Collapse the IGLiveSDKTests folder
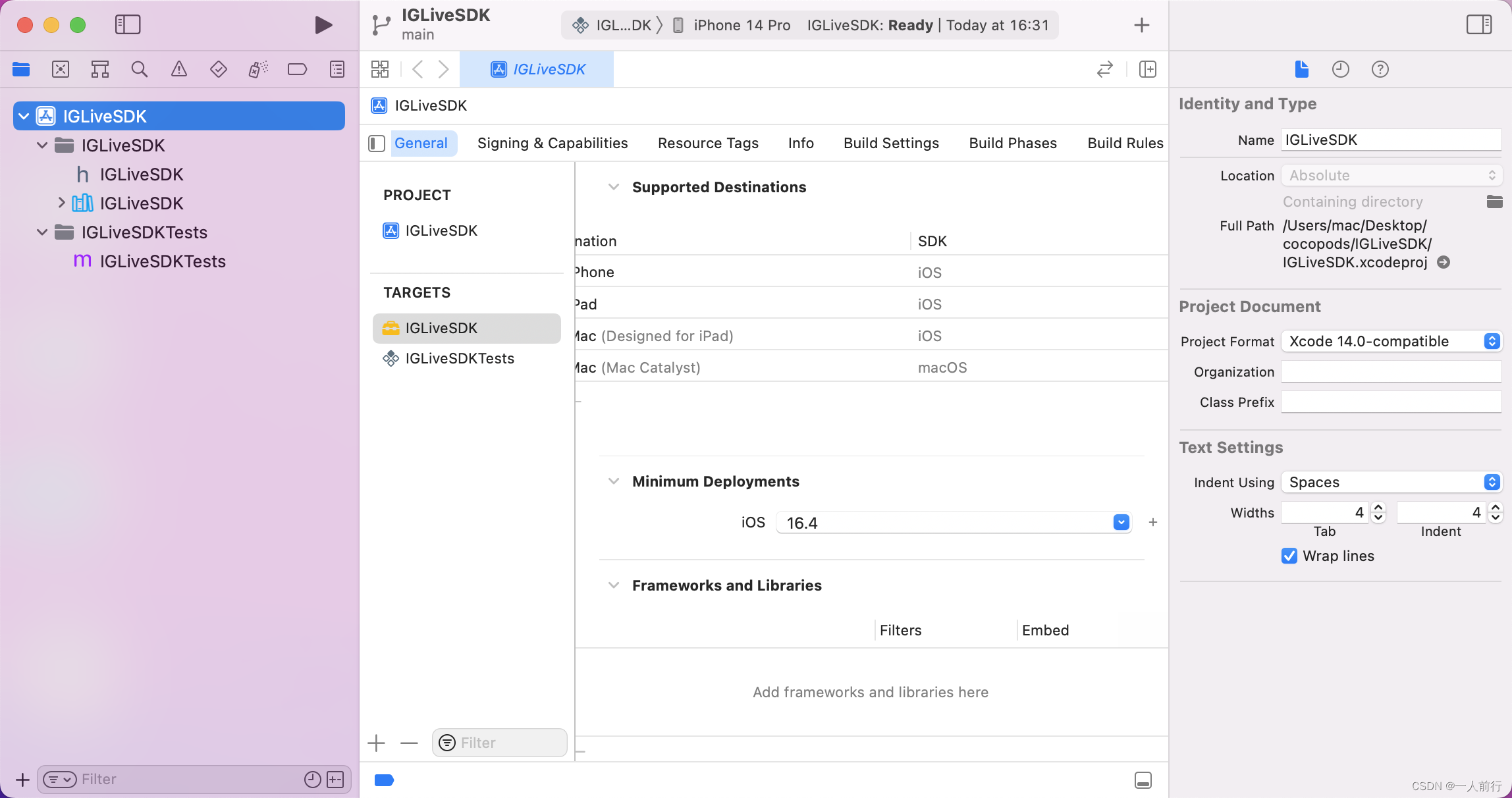This screenshot has height=798, width=1512. pos(42,232)
